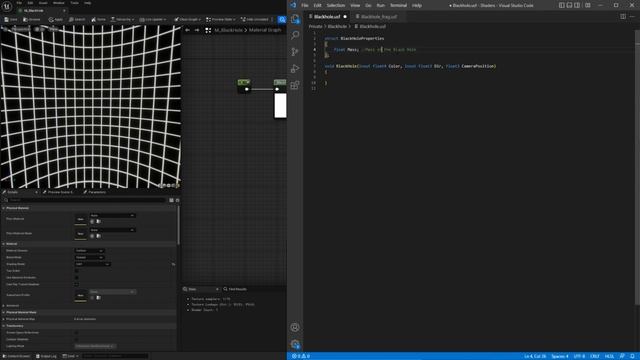
Task: Open the Accounts icon in VS Code activity bar
Action: [x=295, y=327]
